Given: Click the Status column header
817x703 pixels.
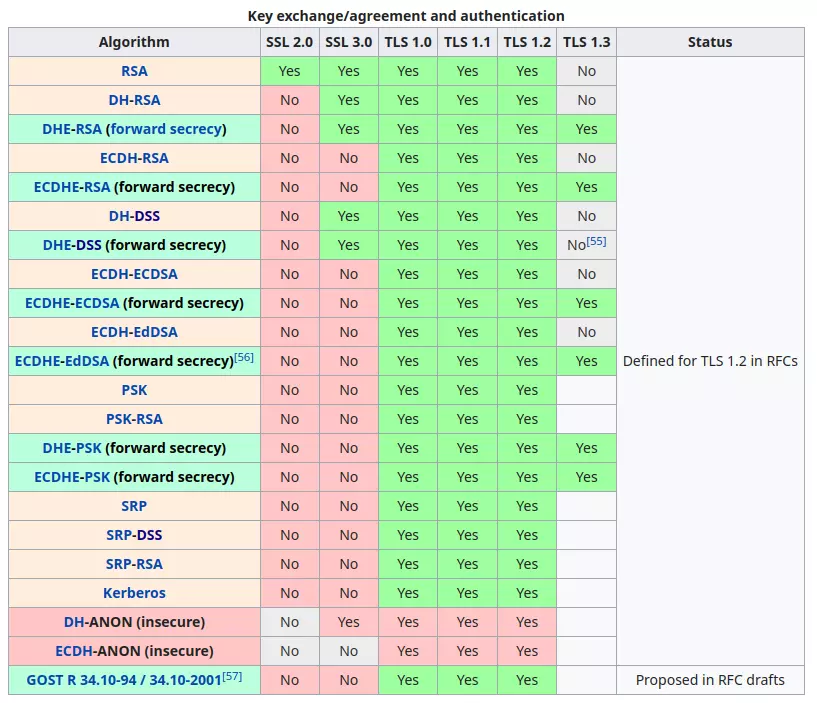Looking at the screenshot, I should click(x=710, y=42).
